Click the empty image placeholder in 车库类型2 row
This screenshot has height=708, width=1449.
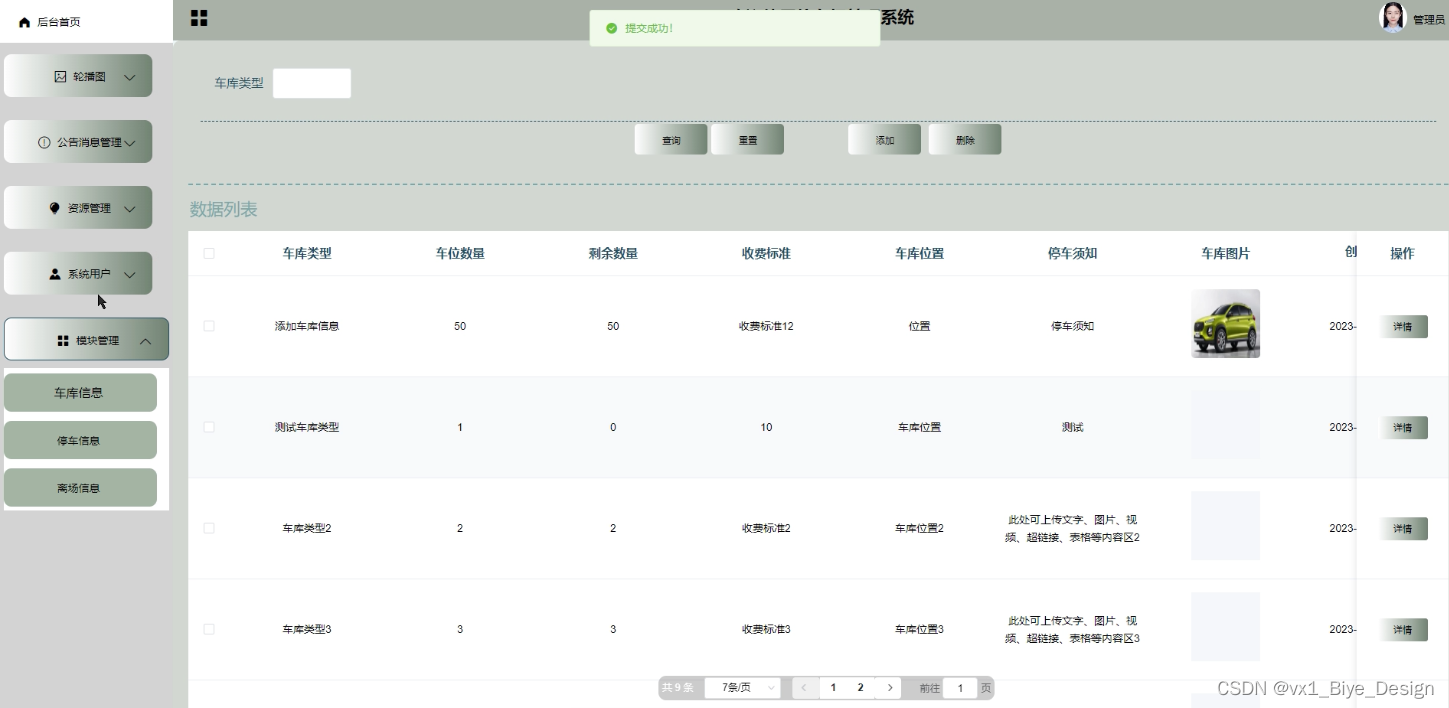click(x=1225, y=526)
